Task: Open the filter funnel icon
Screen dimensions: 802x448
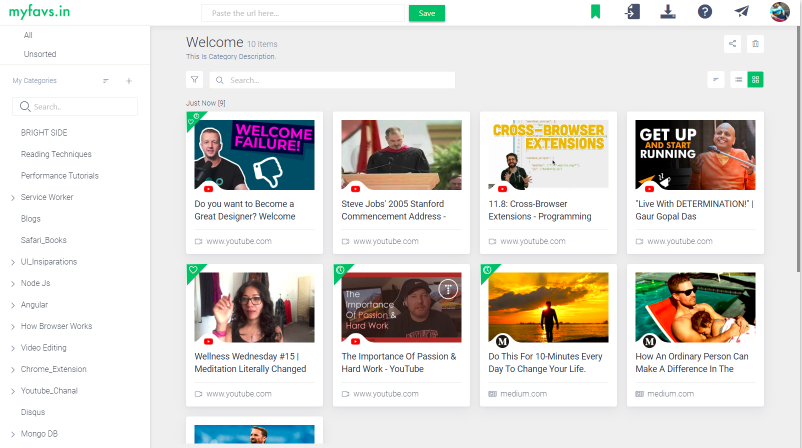Action: (194, 80)
